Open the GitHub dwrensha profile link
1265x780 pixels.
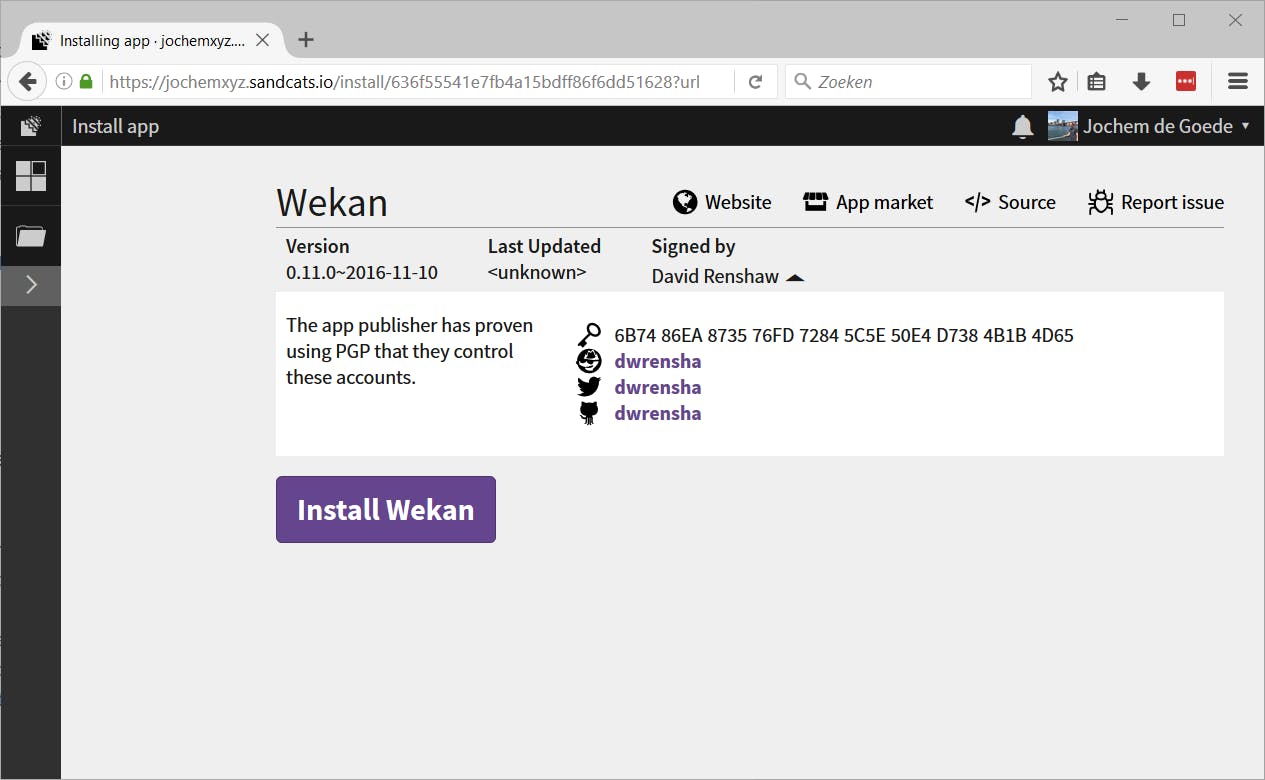(x=657, y=413)
